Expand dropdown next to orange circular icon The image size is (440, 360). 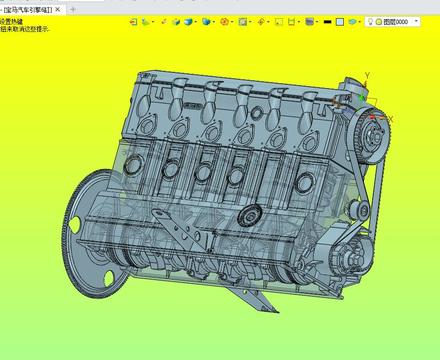[x=232, y=22]
